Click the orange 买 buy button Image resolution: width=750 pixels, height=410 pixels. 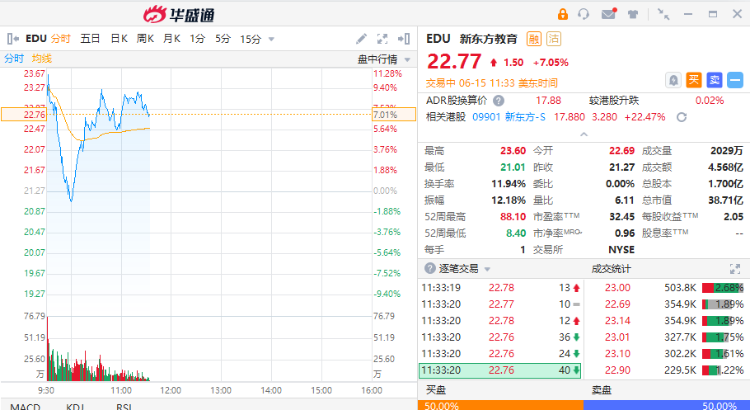tap(694, 80)
